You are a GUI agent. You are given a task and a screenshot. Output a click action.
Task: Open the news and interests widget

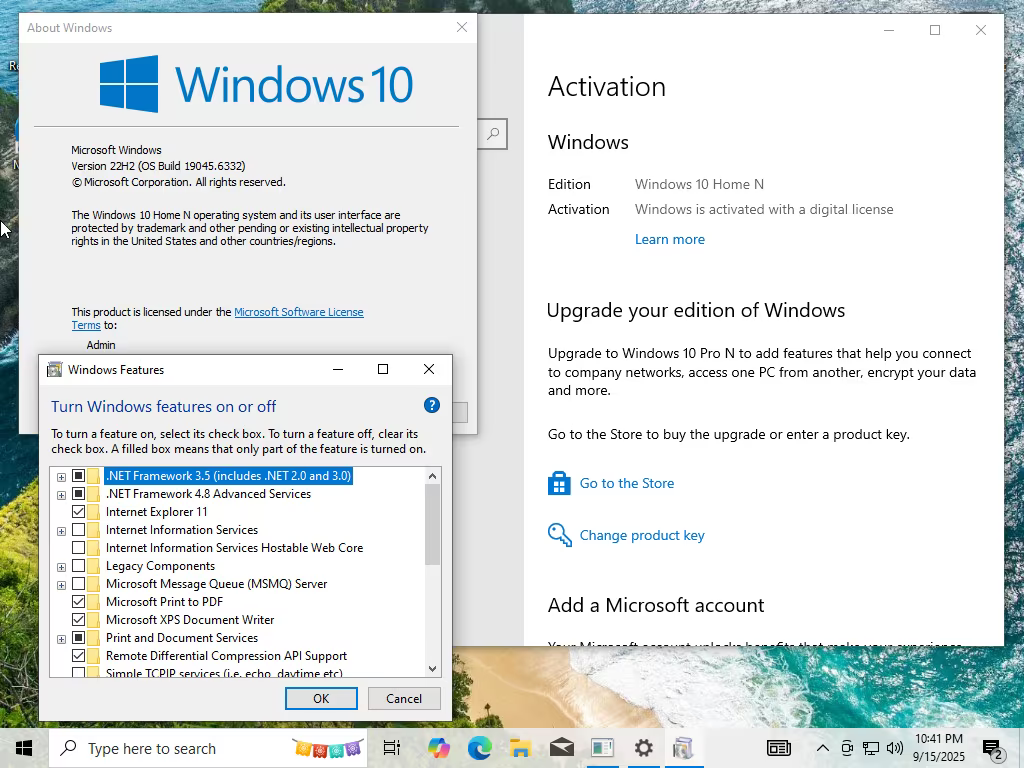(x=778, y=748)
